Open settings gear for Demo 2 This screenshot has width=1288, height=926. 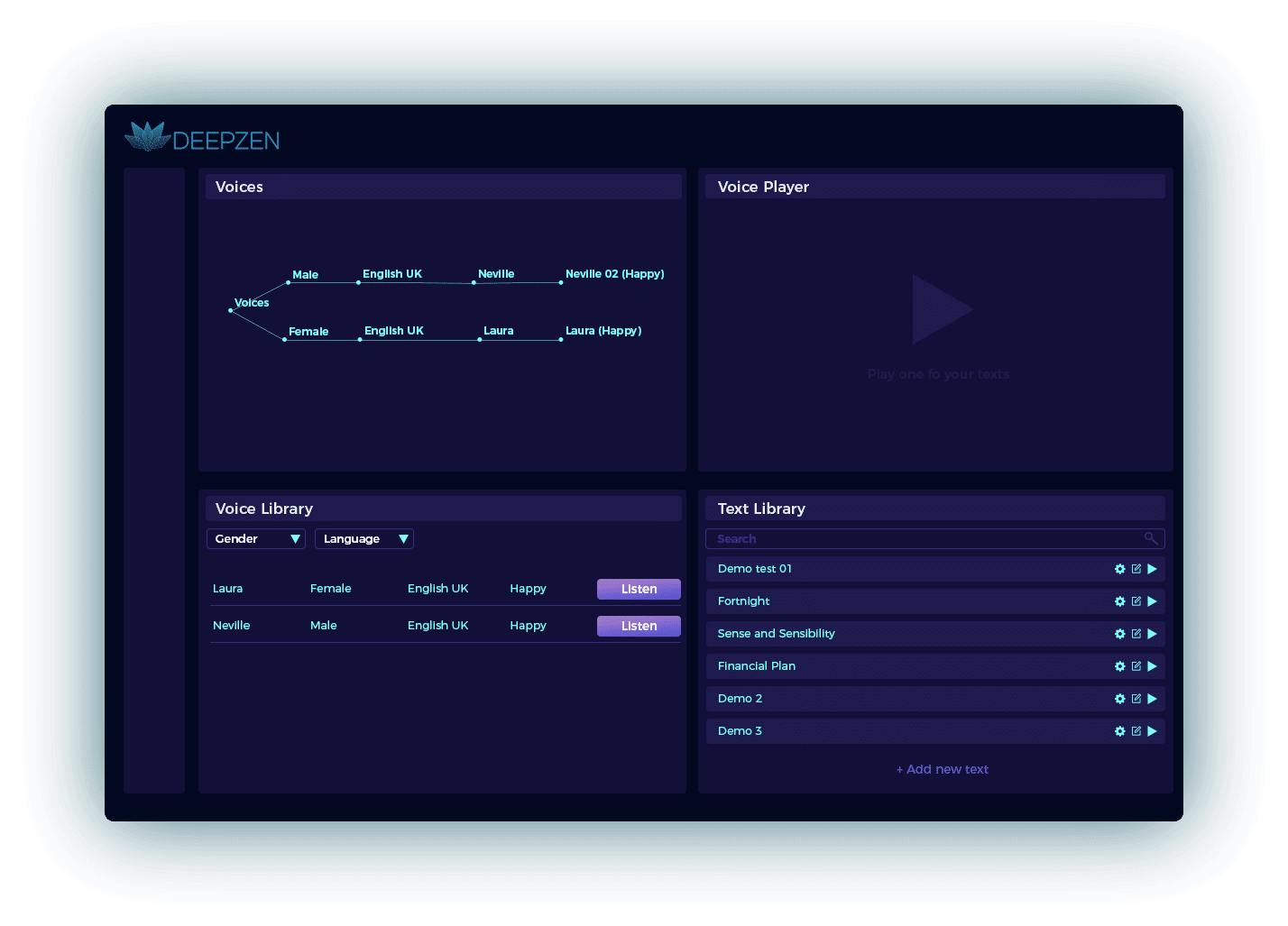click(1120, 699)
